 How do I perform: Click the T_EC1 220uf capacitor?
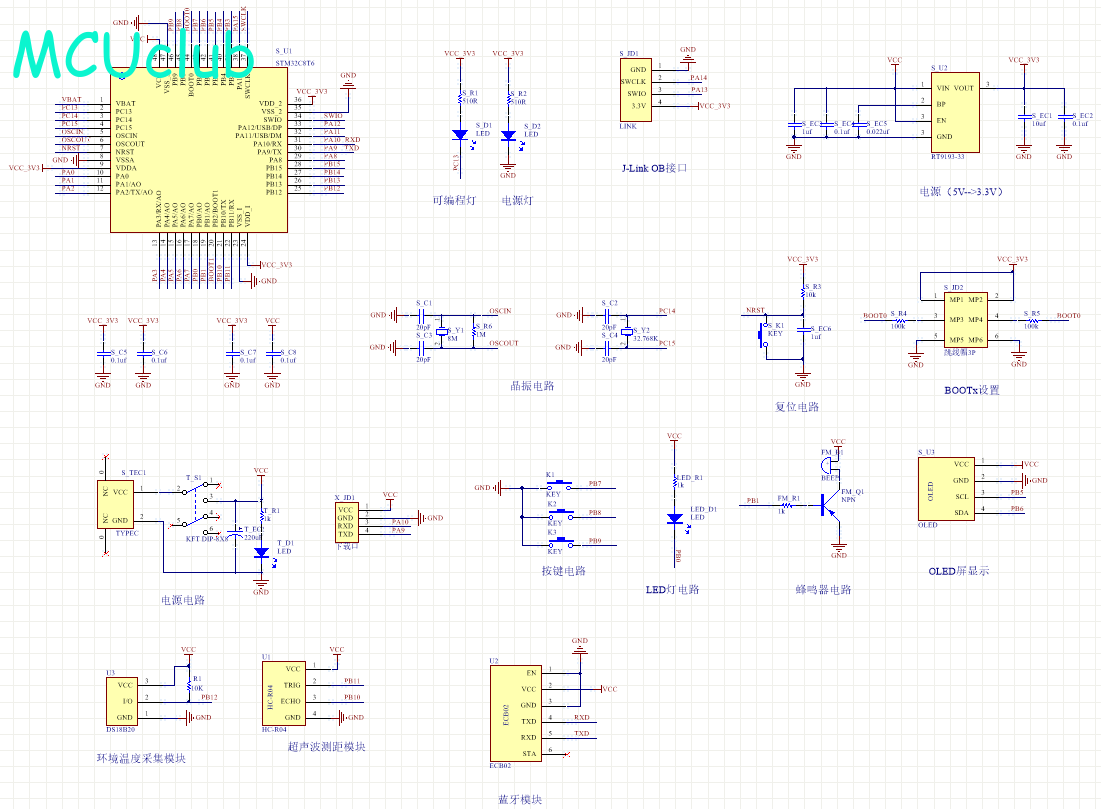[x=235, y=532]
